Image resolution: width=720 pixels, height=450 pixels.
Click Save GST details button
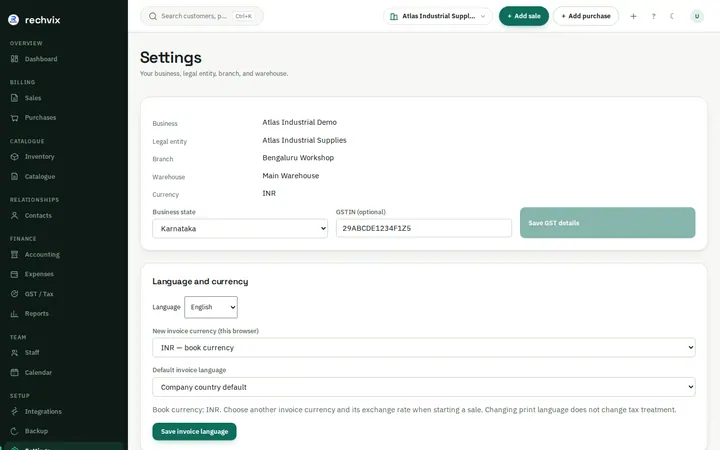click(x=607, y=223)
